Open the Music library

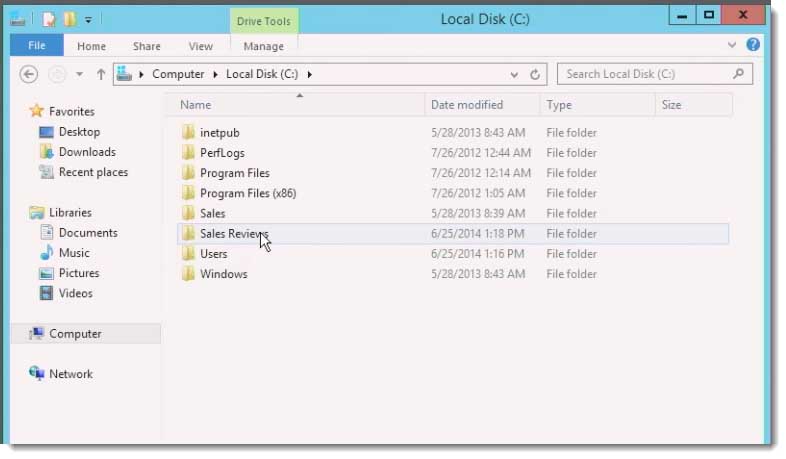pyautogui.click(x=74, y=253)
